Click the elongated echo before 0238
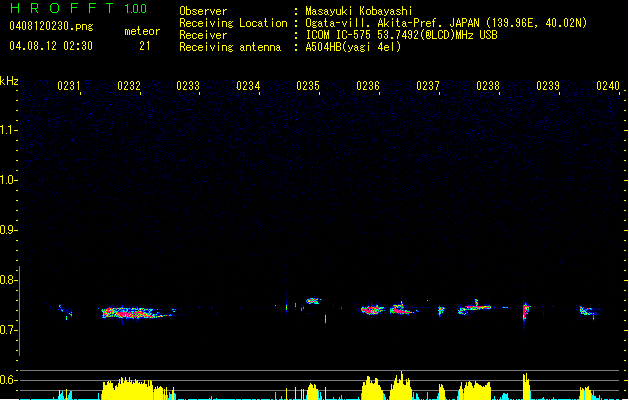Screen dimensions: 629x400 pos(475,308)
